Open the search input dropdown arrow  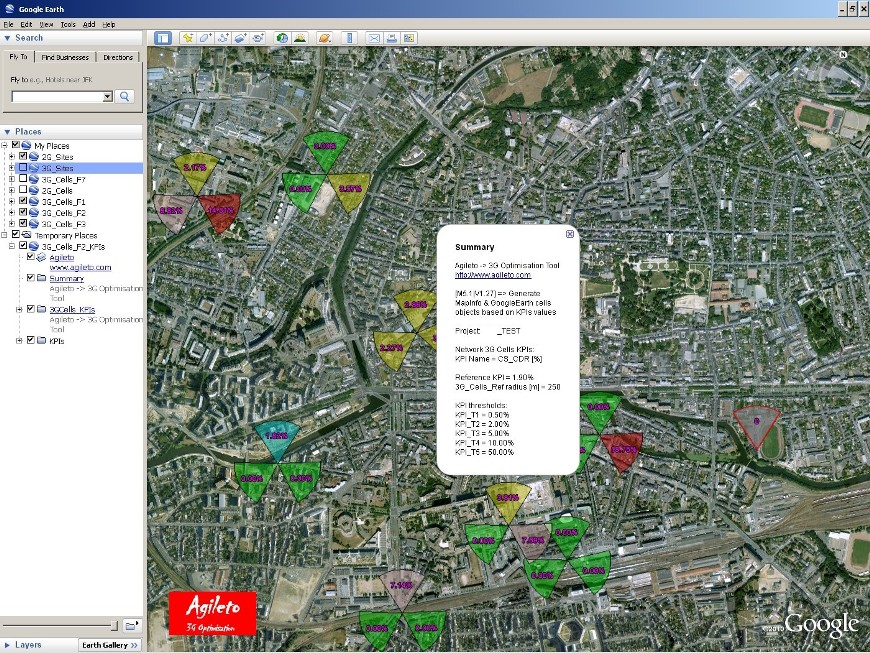tap(107, 97)
